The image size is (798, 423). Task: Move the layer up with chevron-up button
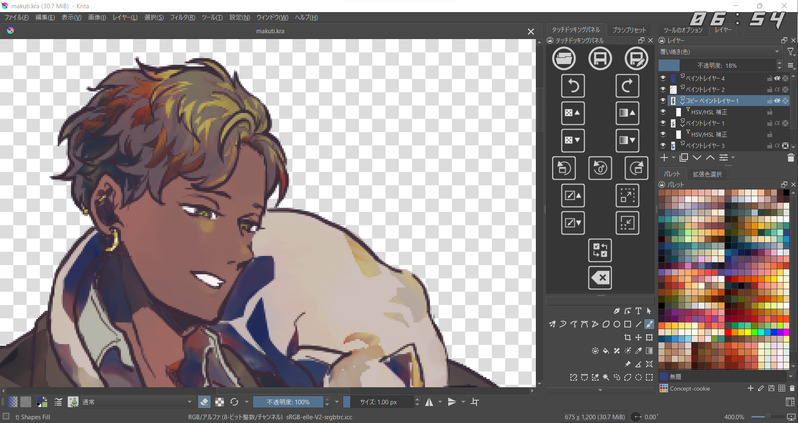coord(710,158)
